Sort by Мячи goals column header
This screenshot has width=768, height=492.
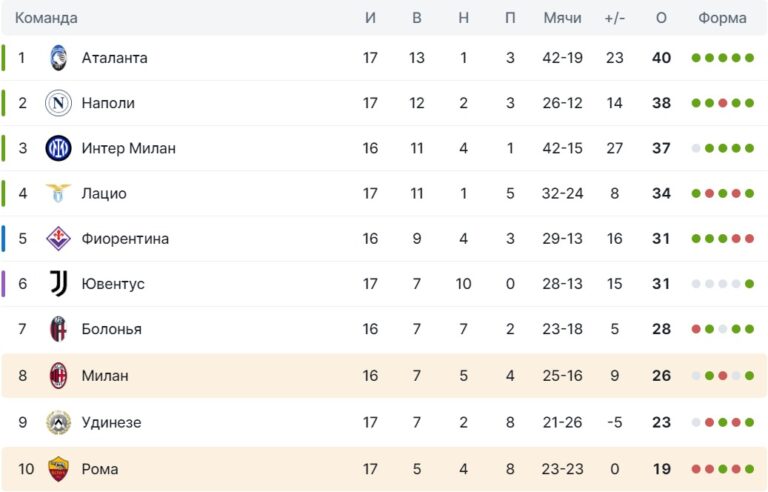pyautogui.click(x=562, y=18)
